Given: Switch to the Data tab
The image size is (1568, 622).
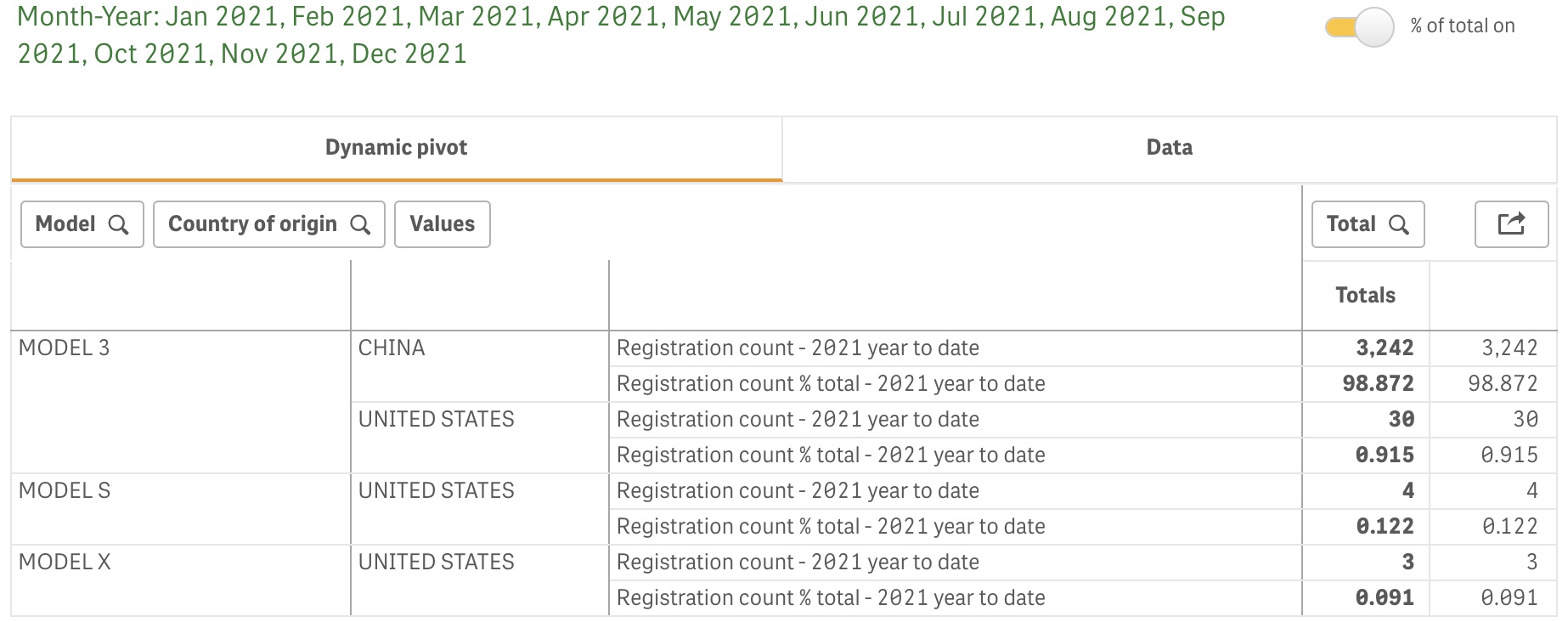Looking at the screenshot, I should (x=1169, y=148).
